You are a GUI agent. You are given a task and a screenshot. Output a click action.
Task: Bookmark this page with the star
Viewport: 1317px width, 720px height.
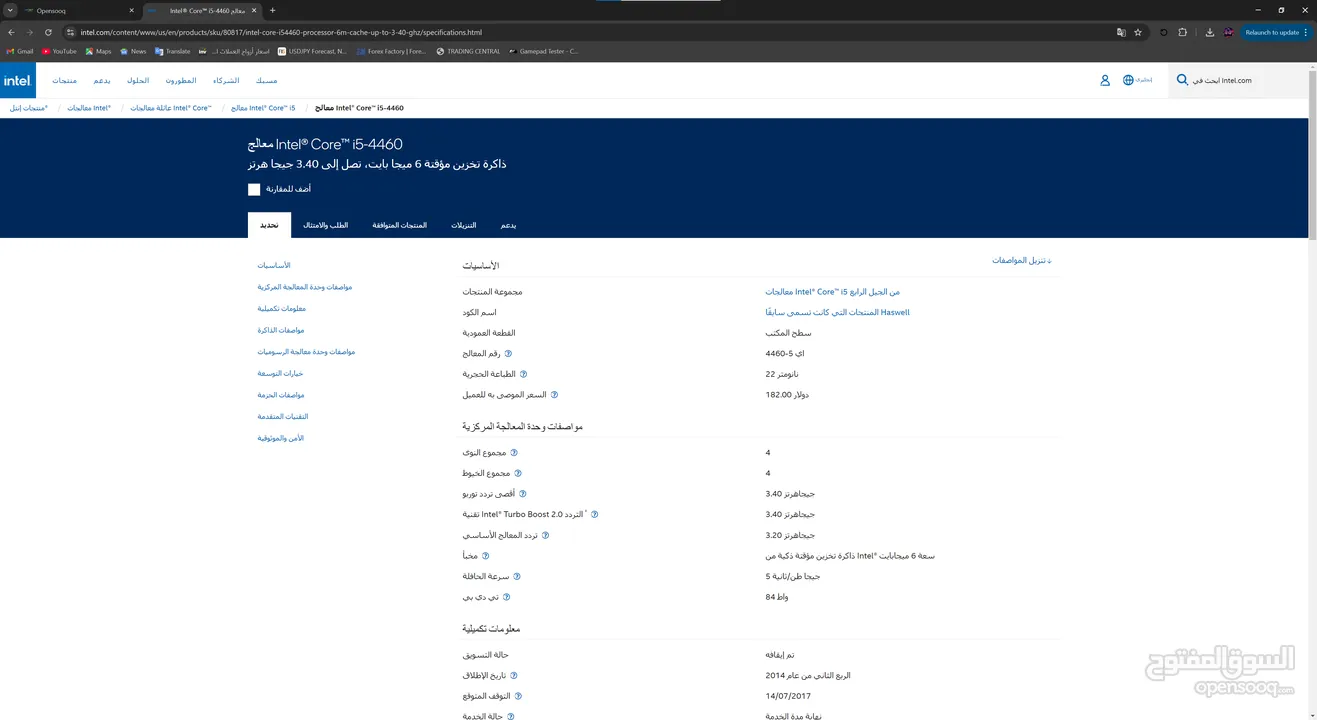coord(1138,32)
